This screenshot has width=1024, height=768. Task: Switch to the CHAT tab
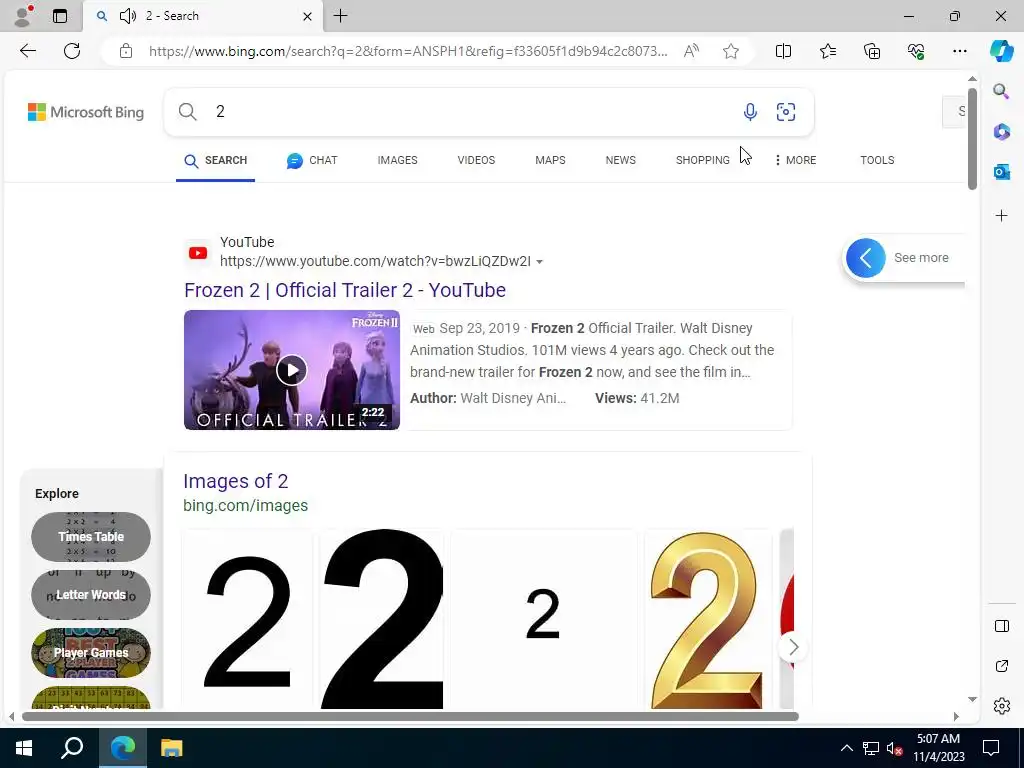(x=312, y=160)
